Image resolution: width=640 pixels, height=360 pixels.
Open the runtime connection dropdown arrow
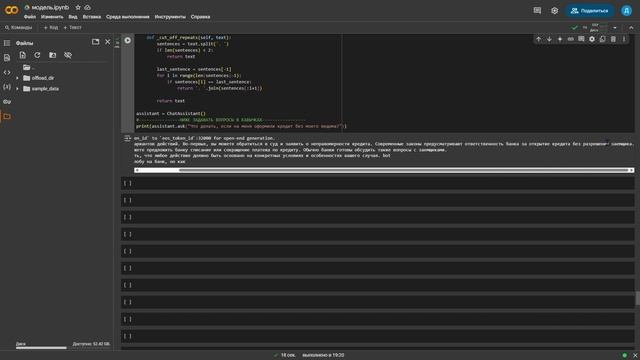(615, 28)
